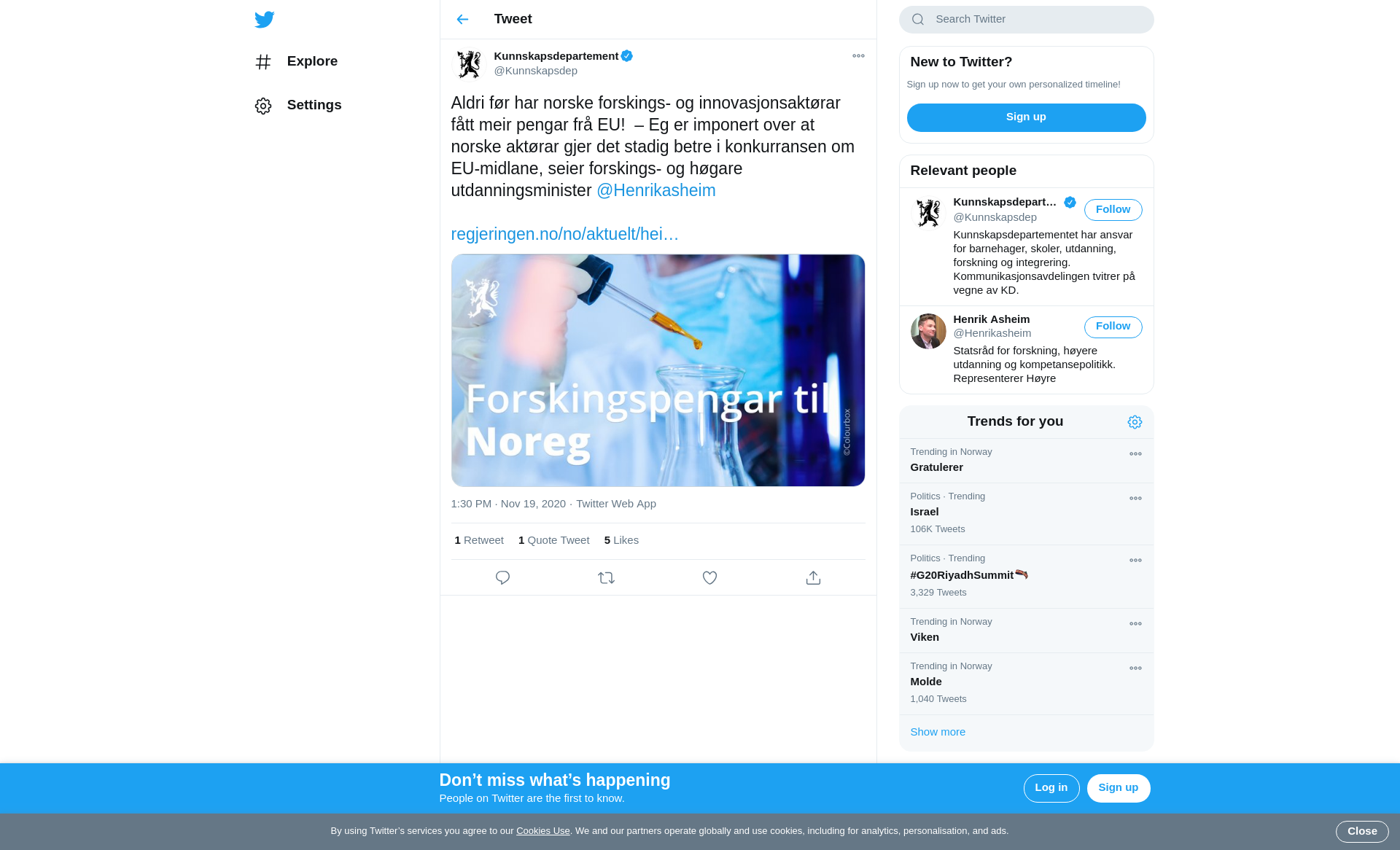Retweet using the retweet icon
The image size is (1400, 850).
coord(606,578)
